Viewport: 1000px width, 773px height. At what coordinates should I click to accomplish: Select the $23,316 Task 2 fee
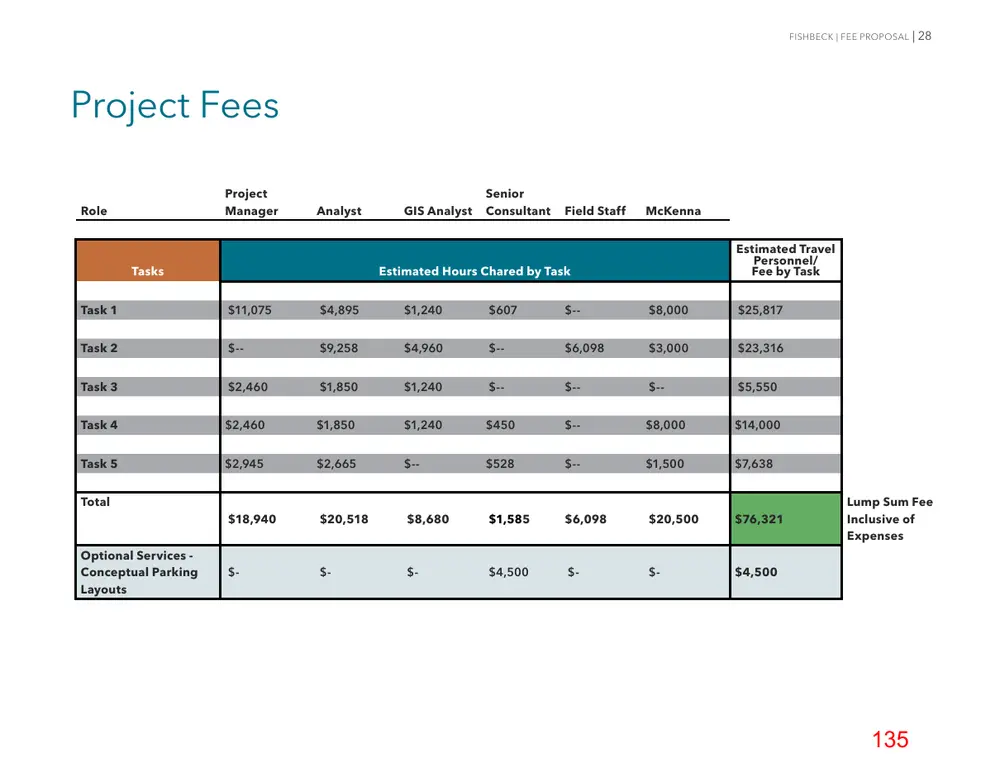[x=760, y=348]
